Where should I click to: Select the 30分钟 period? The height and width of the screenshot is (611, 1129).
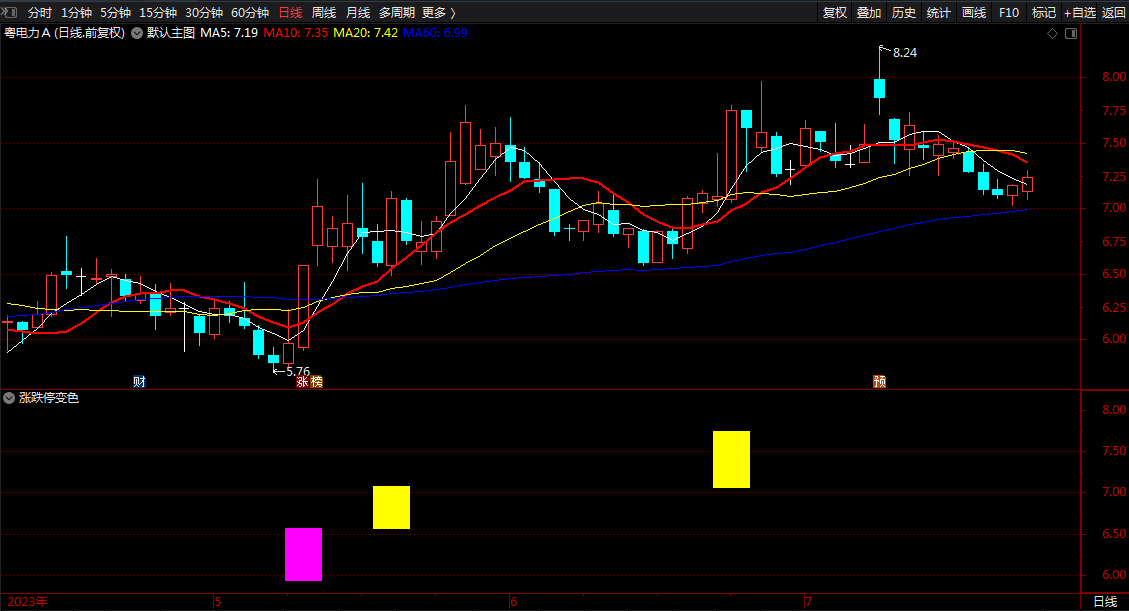pyautogui.click(x=204, y=12)
